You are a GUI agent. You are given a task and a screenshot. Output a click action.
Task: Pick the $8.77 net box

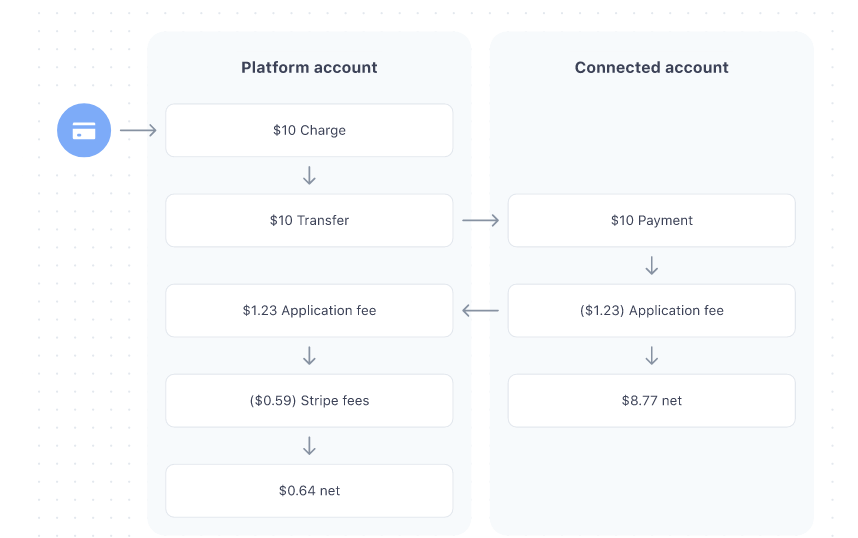coord(652,401)
